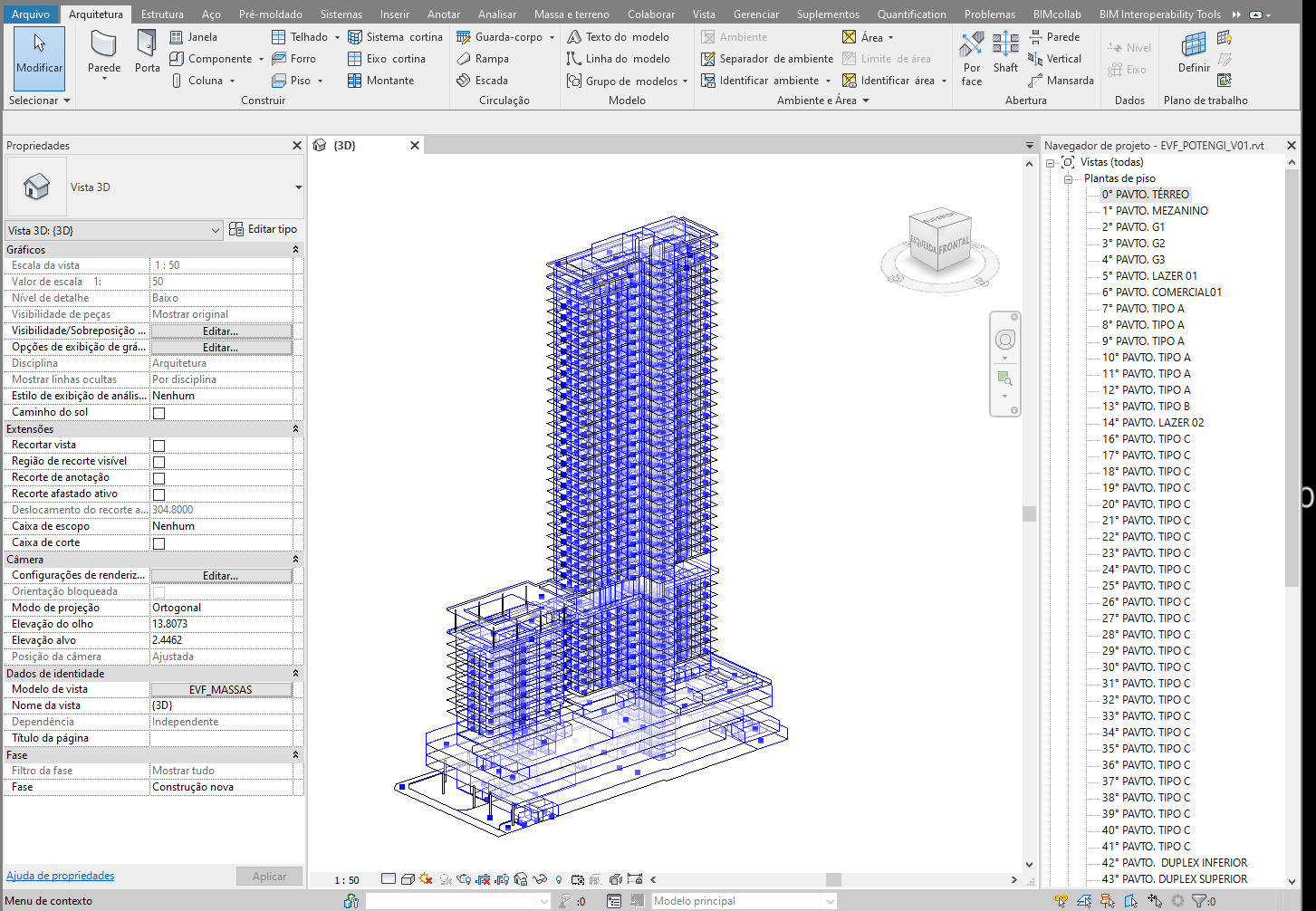Select the Mansarda dormer tool
This screenshot has height=911, width=1316.
1061,81
